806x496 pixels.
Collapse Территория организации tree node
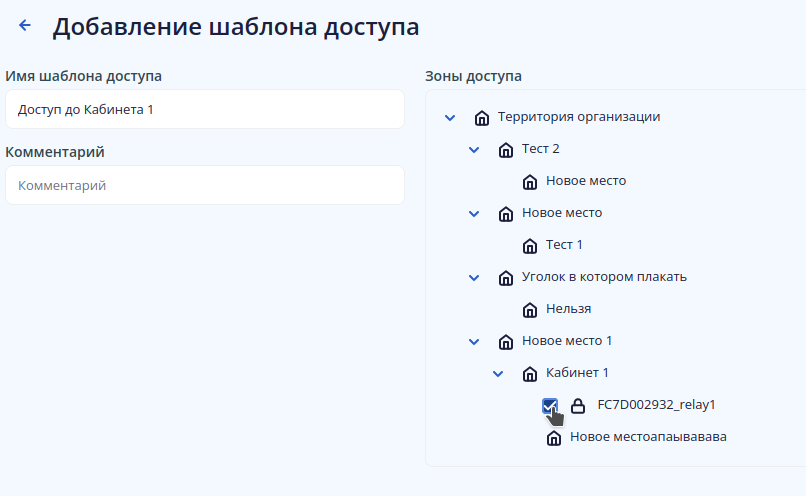click(x=450, y=118)
